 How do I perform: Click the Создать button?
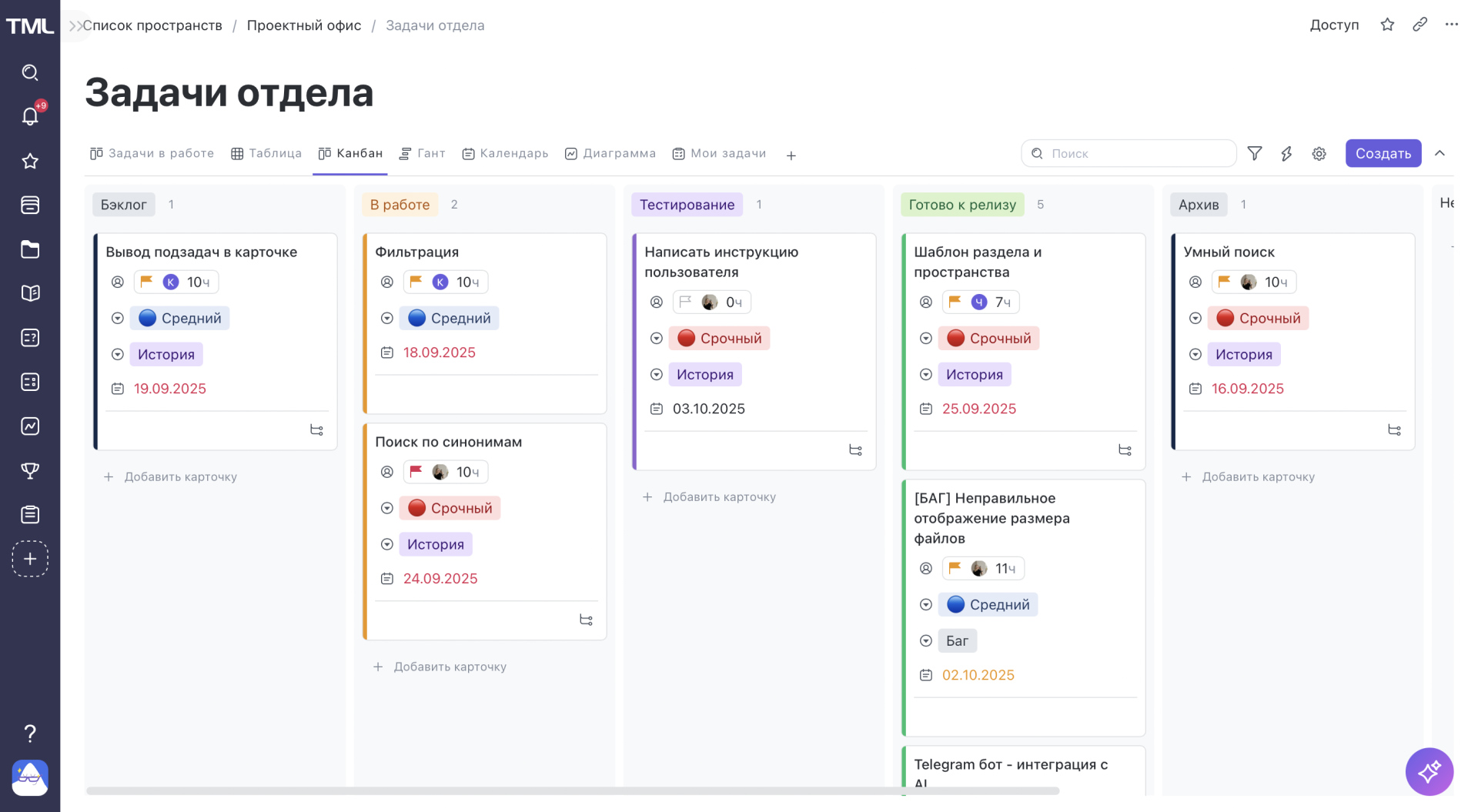pyautogui.click(x=1383, y=153)
